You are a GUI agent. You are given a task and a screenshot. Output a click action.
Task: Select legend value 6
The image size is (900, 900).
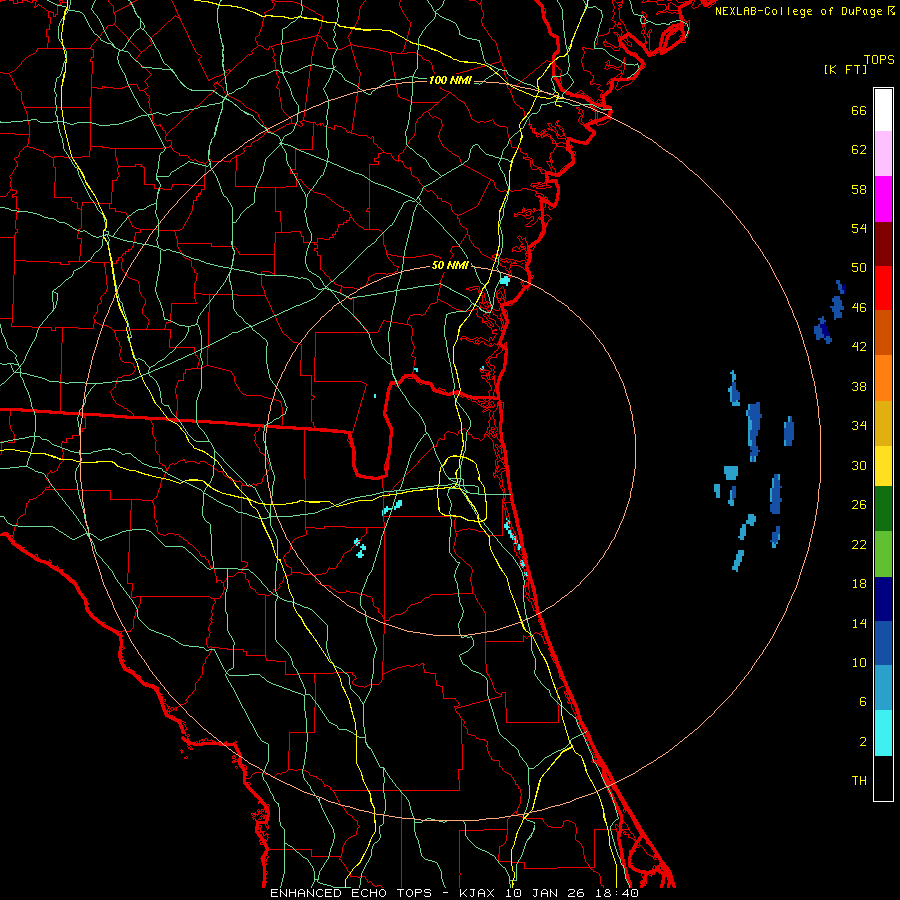[863, 702]
